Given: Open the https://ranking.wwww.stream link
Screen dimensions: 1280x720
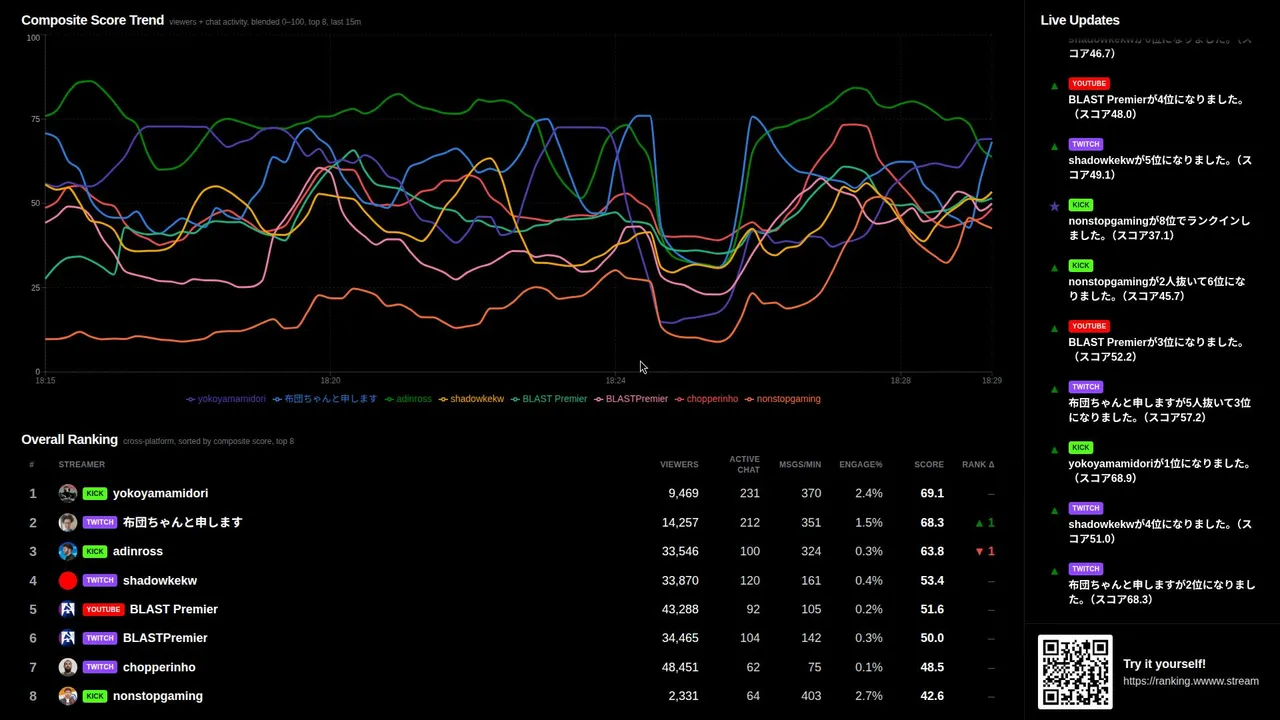Looking at the screenshot, I should click(x=1191, y=681).
